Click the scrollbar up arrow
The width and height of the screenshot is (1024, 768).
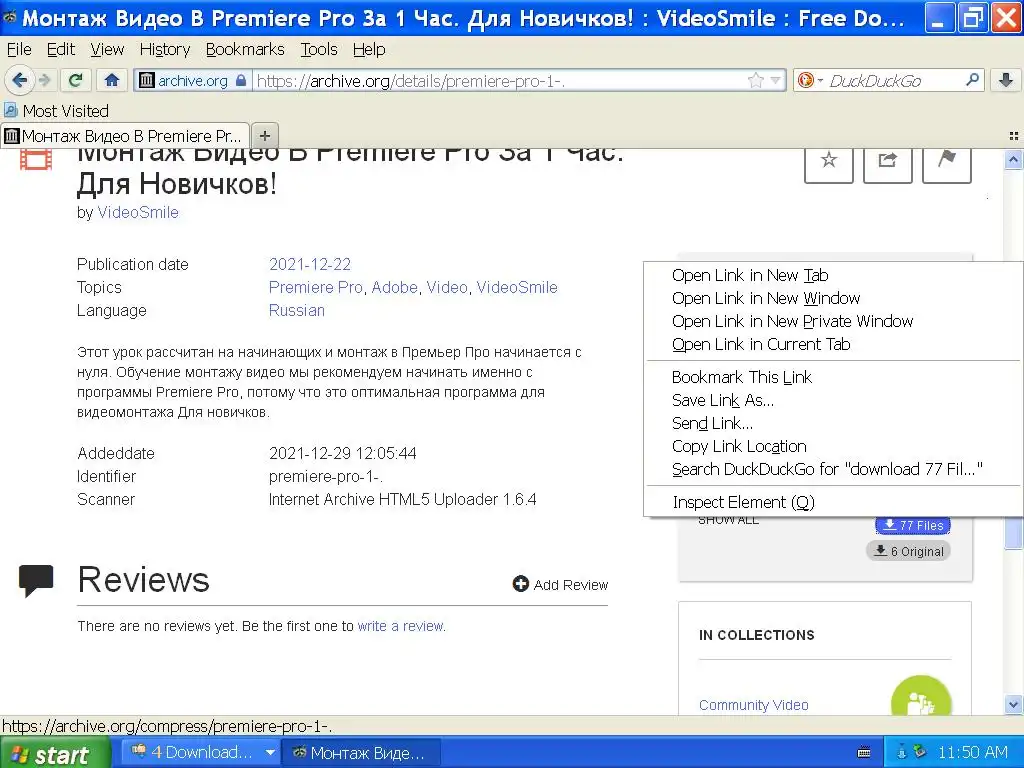click(1014, 159)
